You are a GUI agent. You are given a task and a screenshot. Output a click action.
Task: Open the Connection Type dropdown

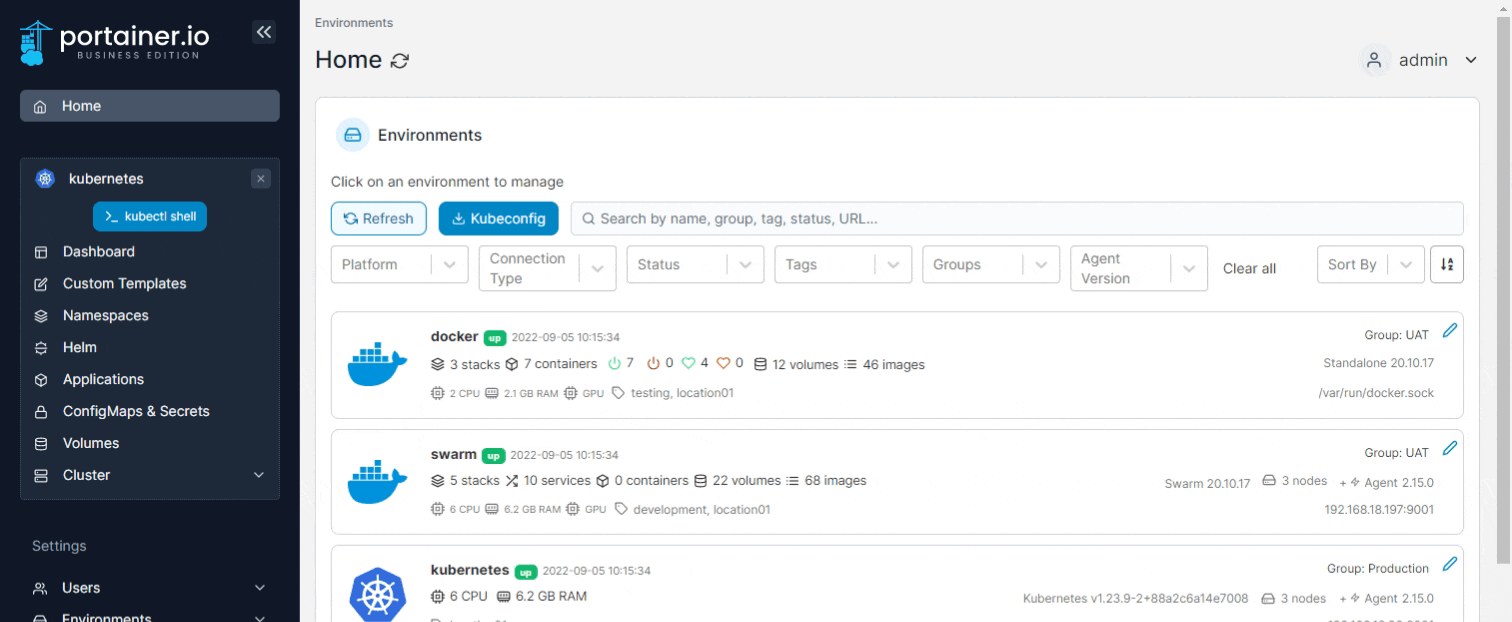click(547, 268)
